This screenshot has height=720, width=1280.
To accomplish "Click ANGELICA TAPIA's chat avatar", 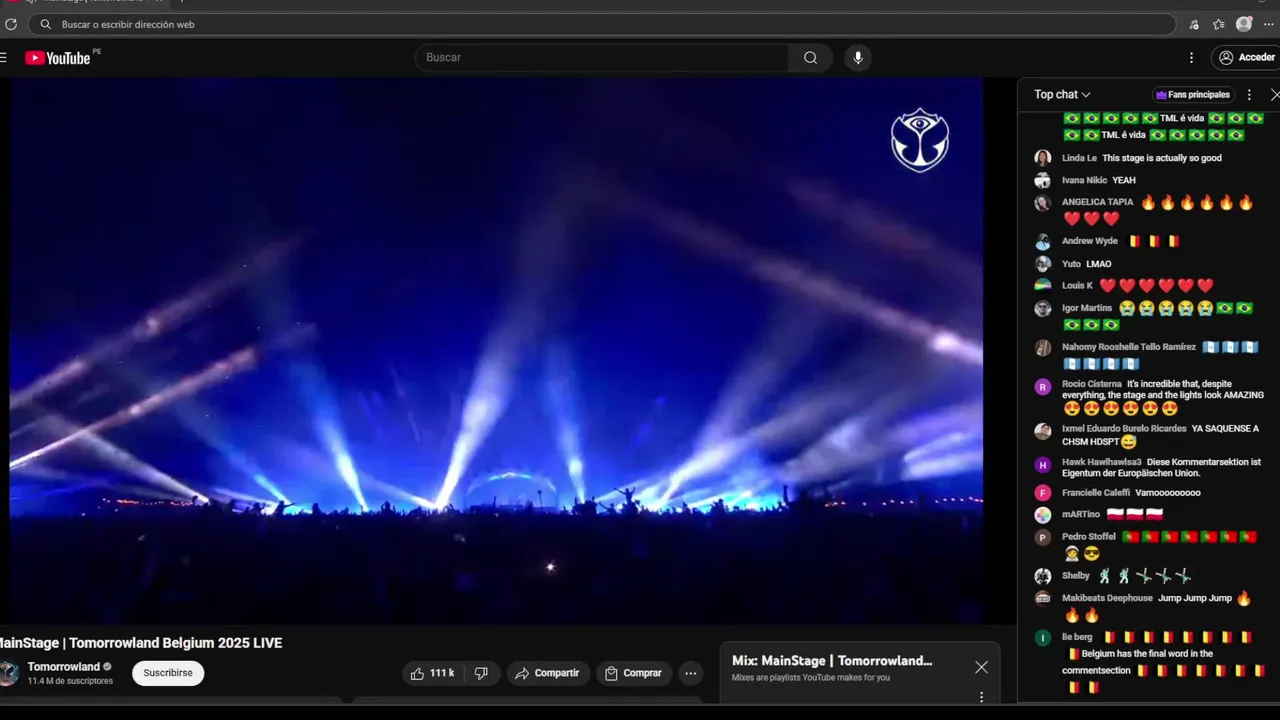I will pyautogui.click(x=1042, y=202).
